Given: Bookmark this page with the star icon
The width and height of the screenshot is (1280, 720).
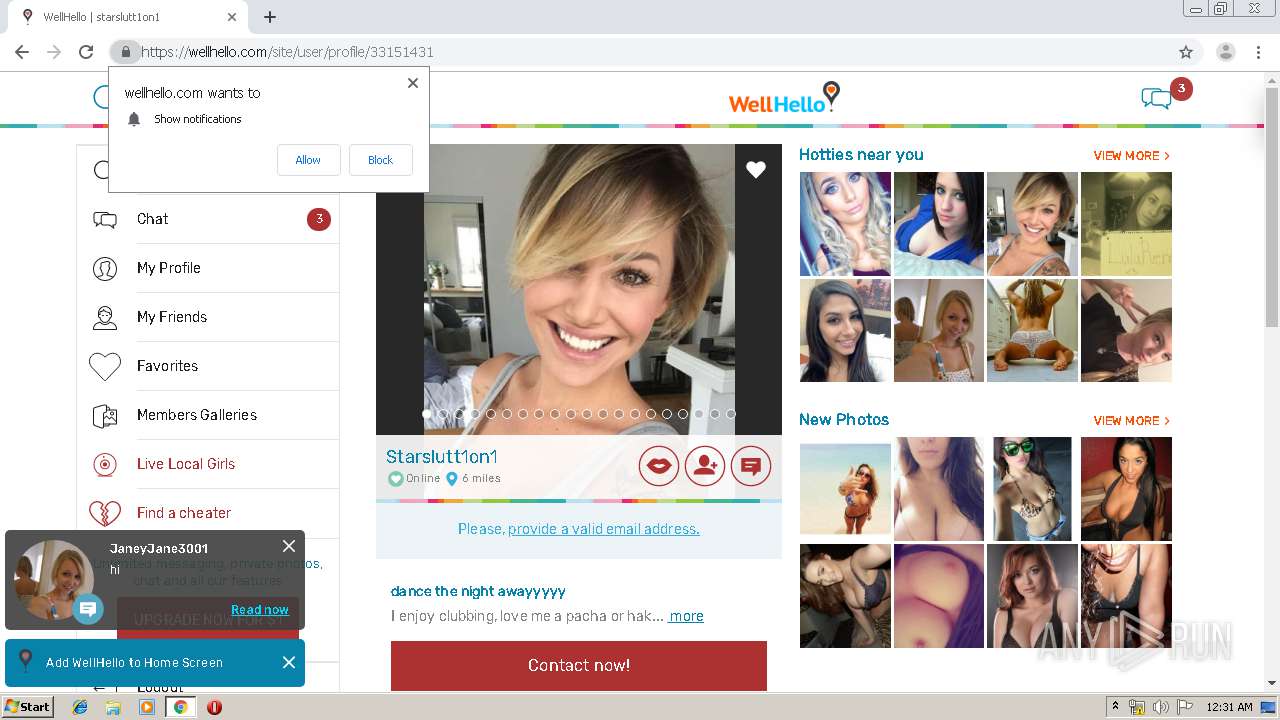Looking at the screenshot, I should click(1186, 52).
